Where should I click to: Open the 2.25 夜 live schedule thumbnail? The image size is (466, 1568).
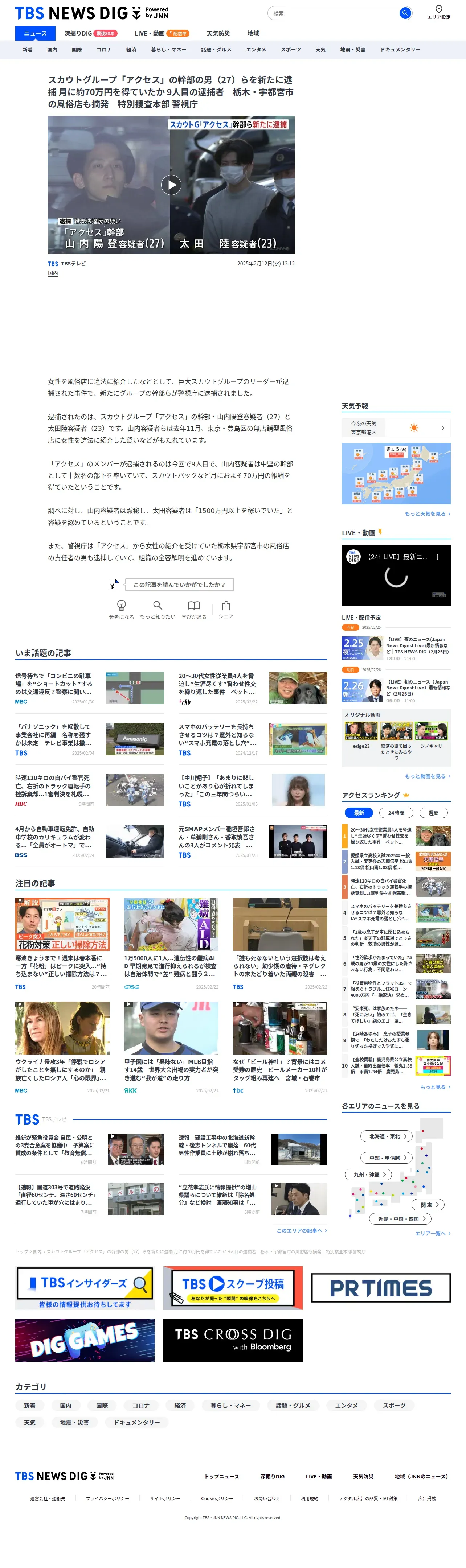click(363, 648)
